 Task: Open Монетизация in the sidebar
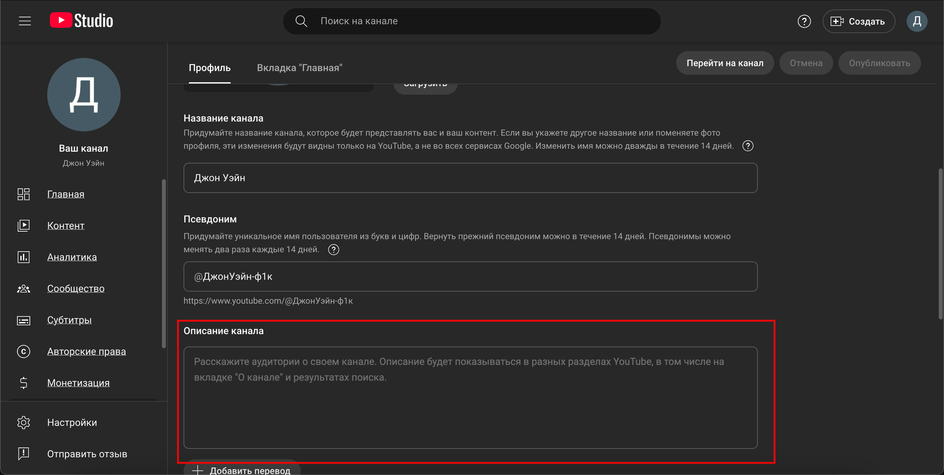coord(78,383)
